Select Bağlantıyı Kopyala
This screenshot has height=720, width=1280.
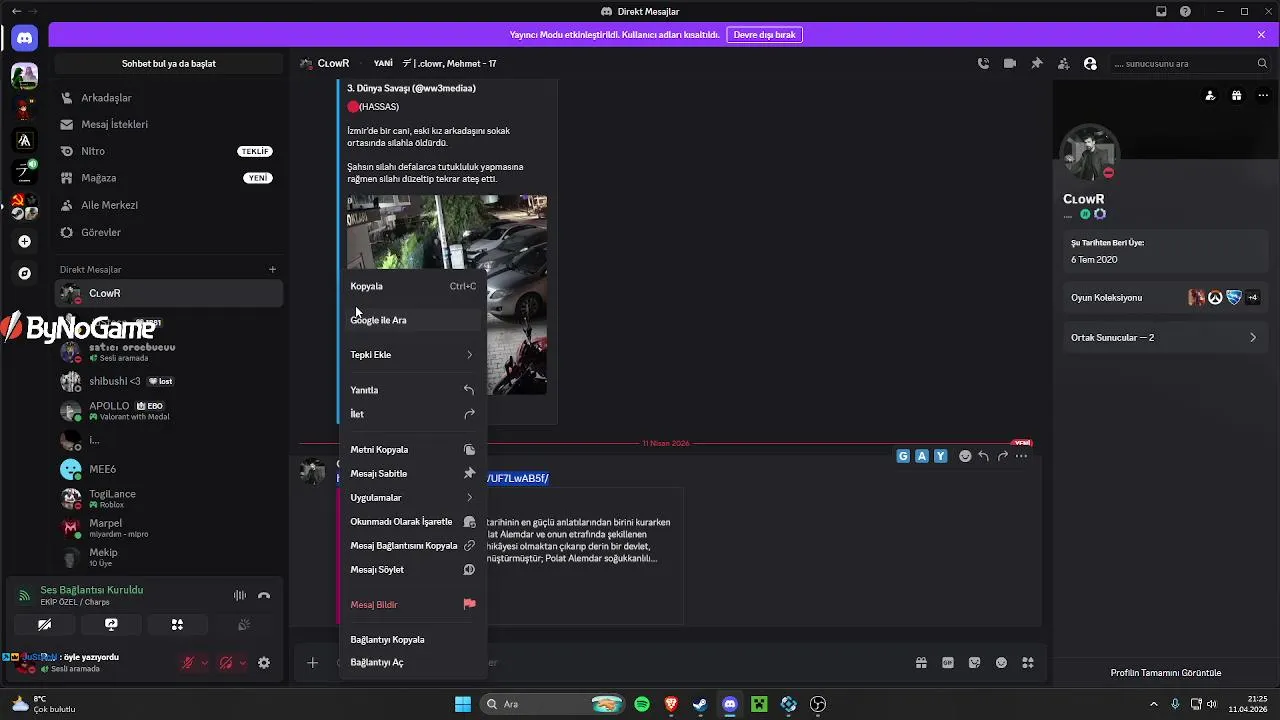click(413, 639)
